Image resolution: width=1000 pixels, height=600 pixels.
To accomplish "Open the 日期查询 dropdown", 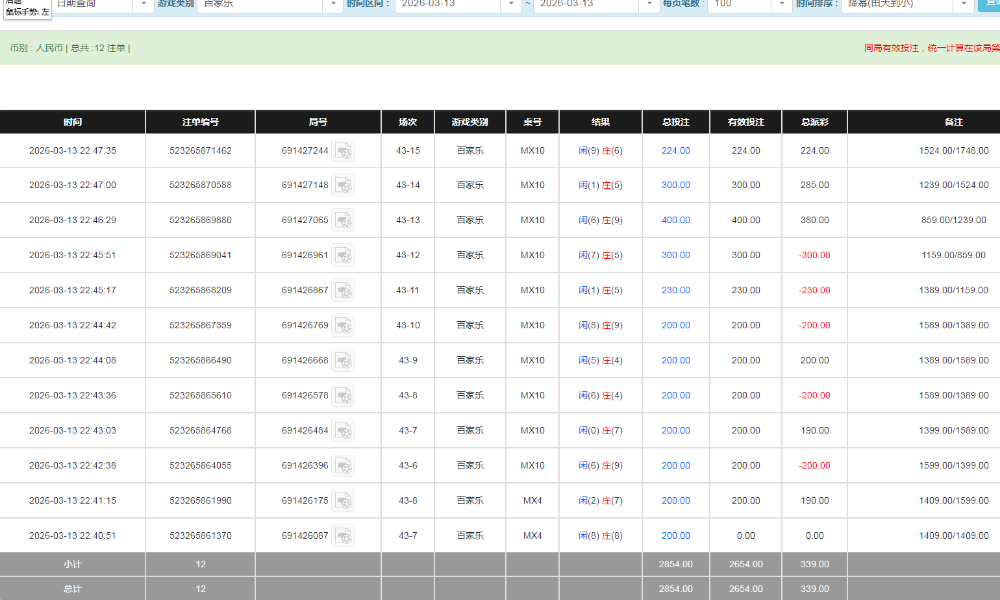I will [95, 4].
